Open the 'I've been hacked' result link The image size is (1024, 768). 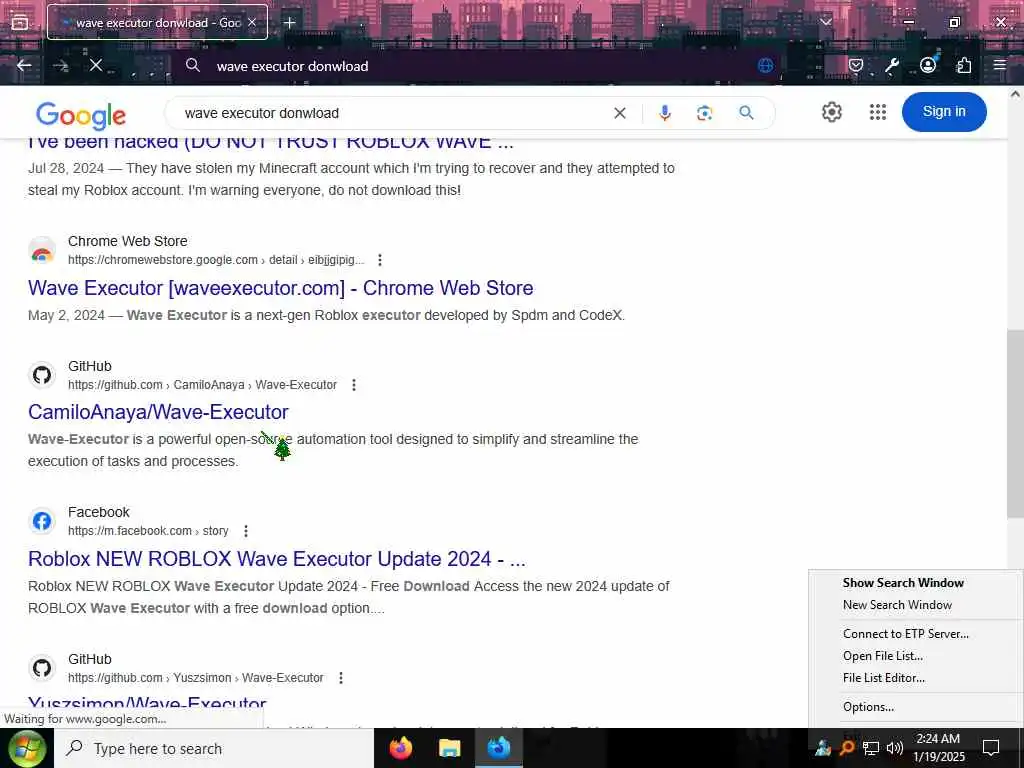270,142
